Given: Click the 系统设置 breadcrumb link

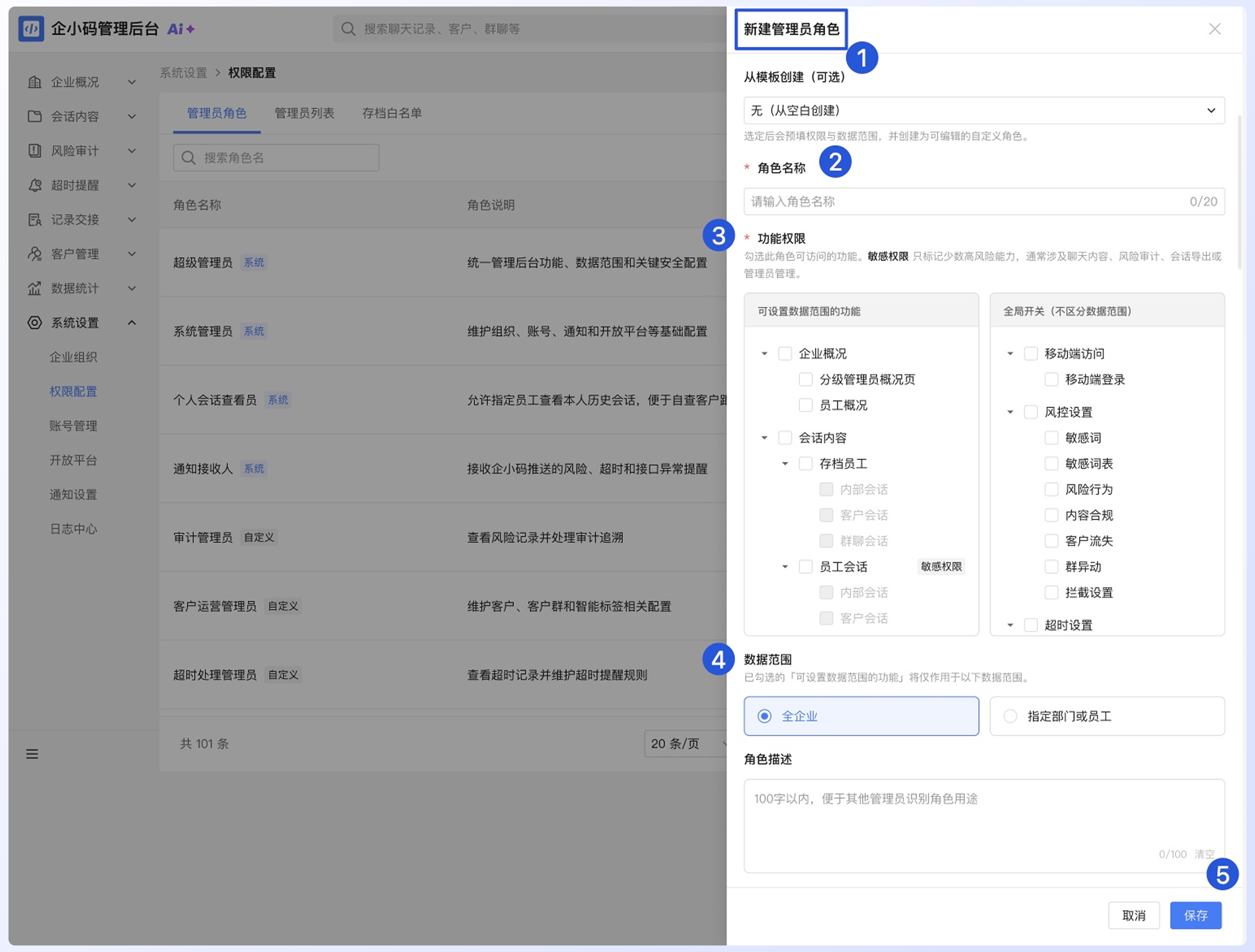Looking at the screenshot, I should (183, 73).
